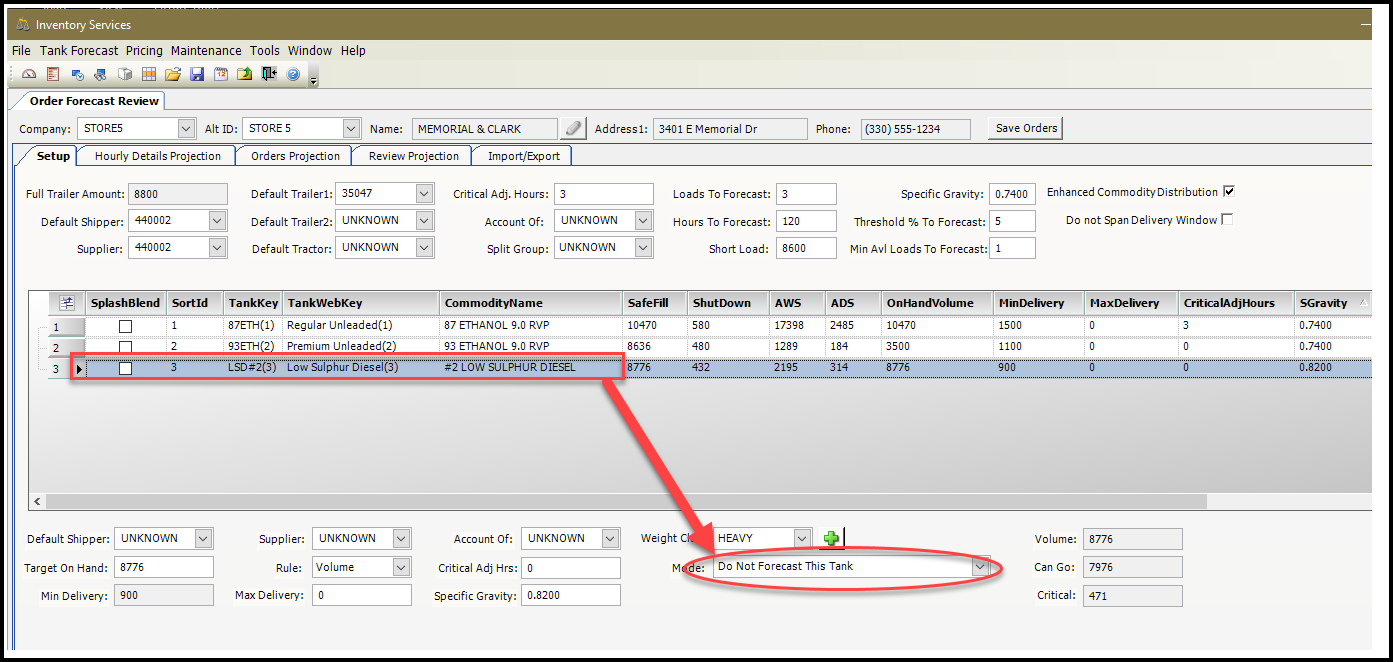Viewport: 1393px width, 662px height.
Task: Click the orange grid table toolbar icon
Action: pos(149,74)
